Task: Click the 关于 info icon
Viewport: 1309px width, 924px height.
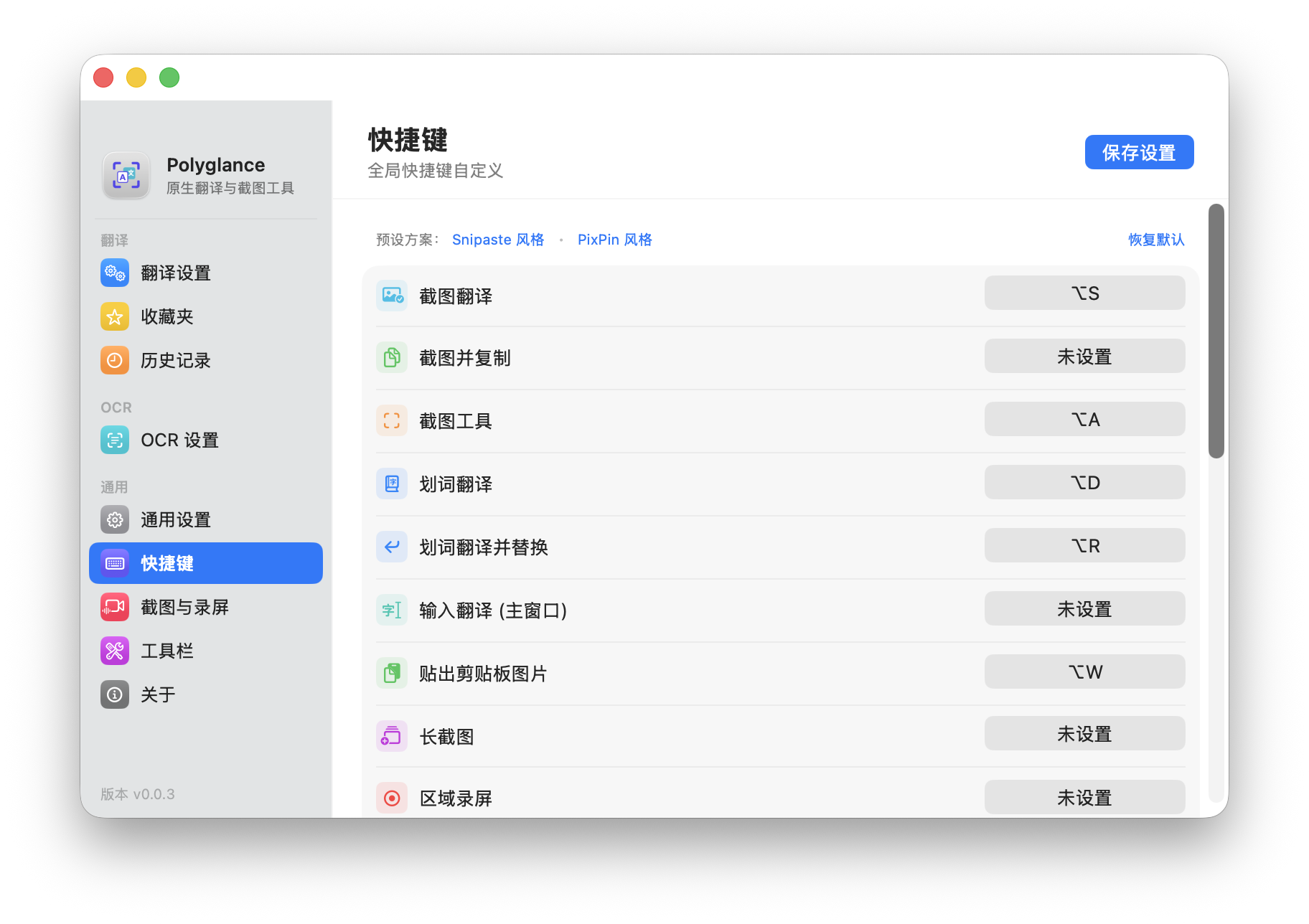Action: click(115, 694)
